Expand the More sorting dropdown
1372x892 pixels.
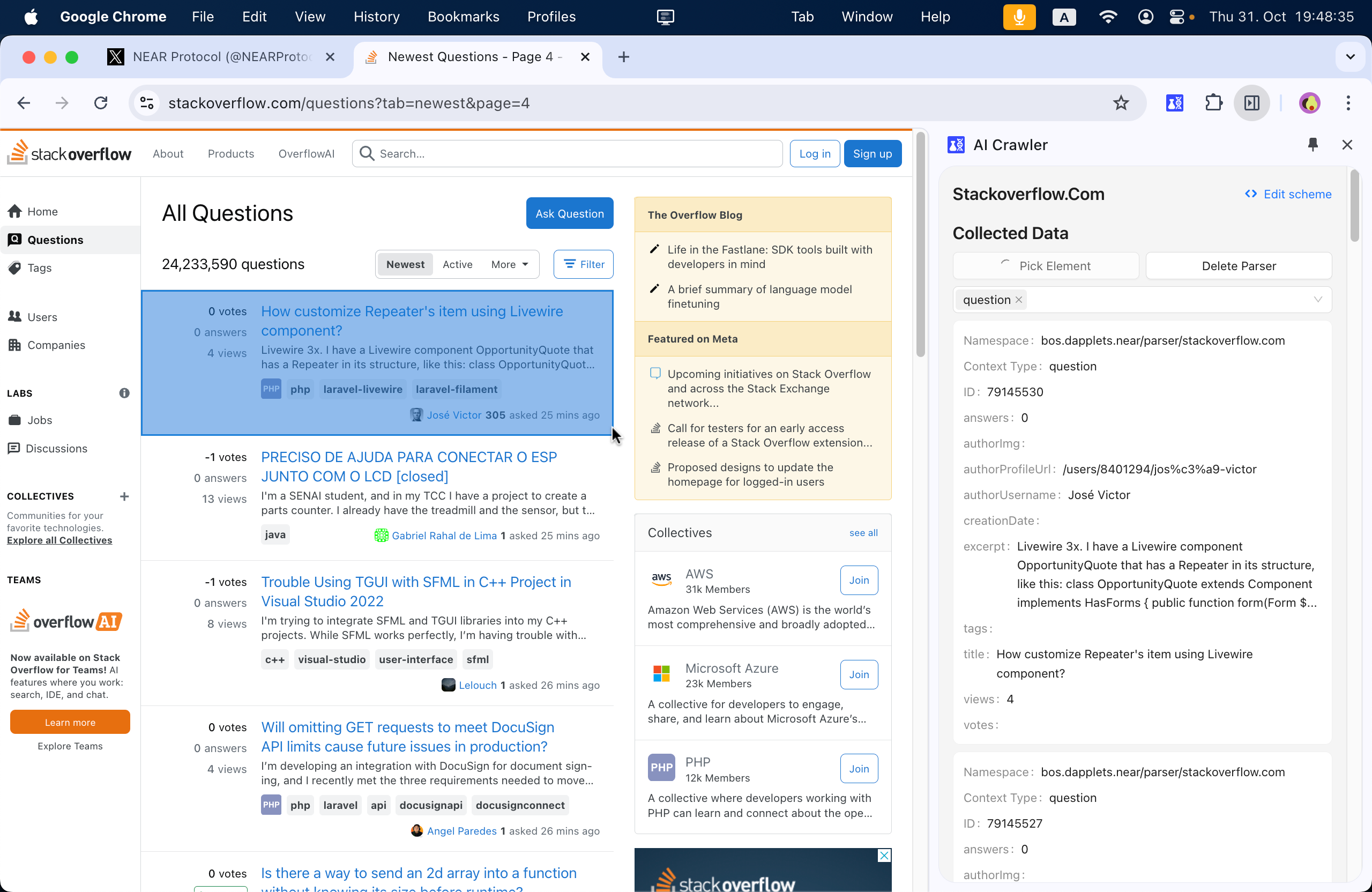click(509, 264)
